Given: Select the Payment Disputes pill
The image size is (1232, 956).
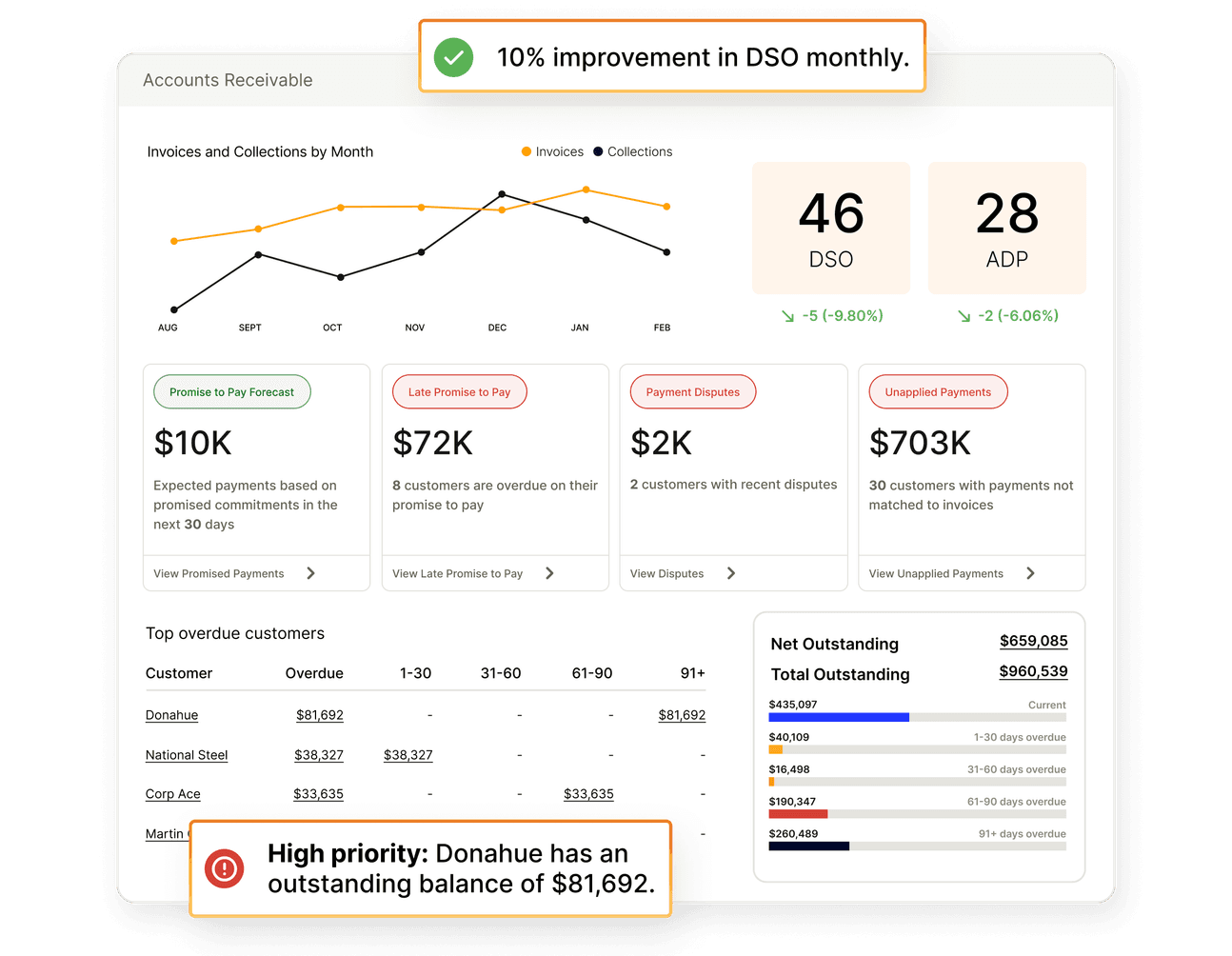Looking at the screenshot, I should tap(693, 392).
